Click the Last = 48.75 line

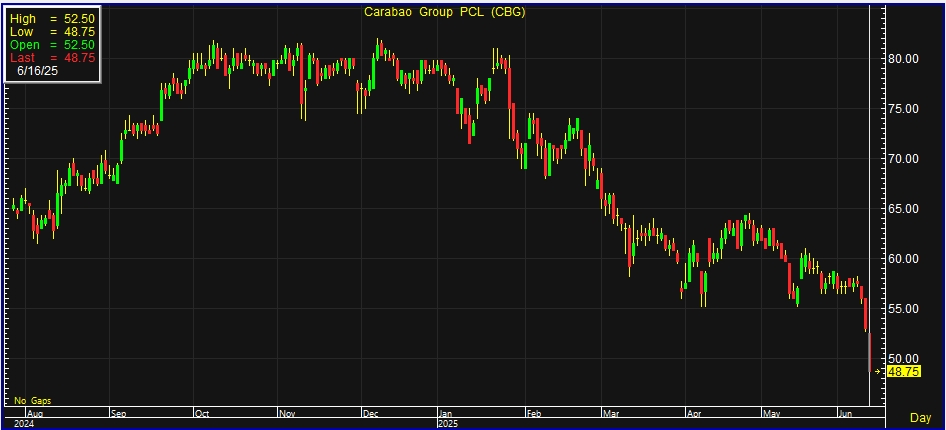52,58
